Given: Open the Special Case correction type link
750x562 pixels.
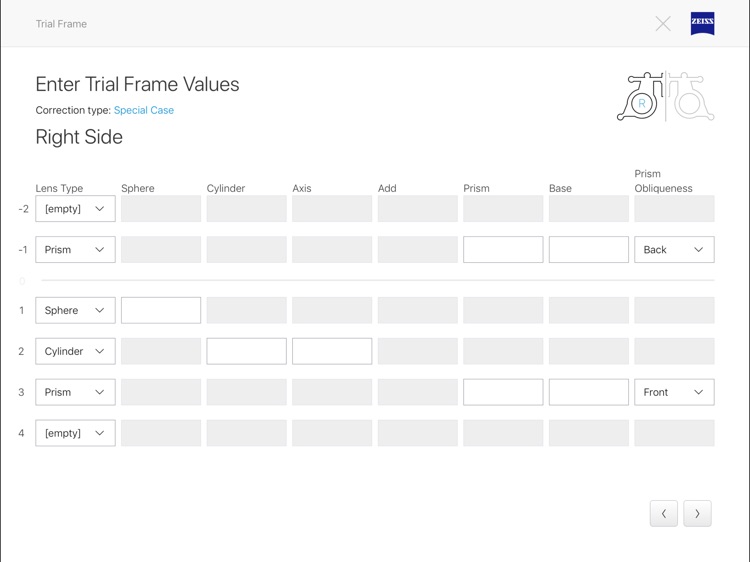Looking at the screenshot, I should [144, 110].
